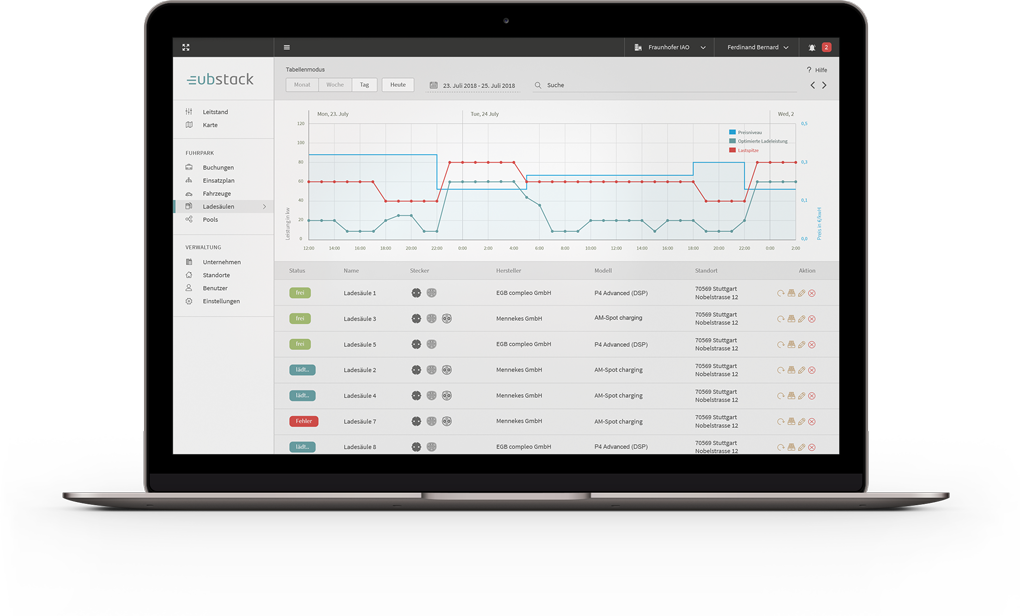The image size is (1020, 616).
Task: Click archive icon for Ladesäule 5
Action: (791, 345)
